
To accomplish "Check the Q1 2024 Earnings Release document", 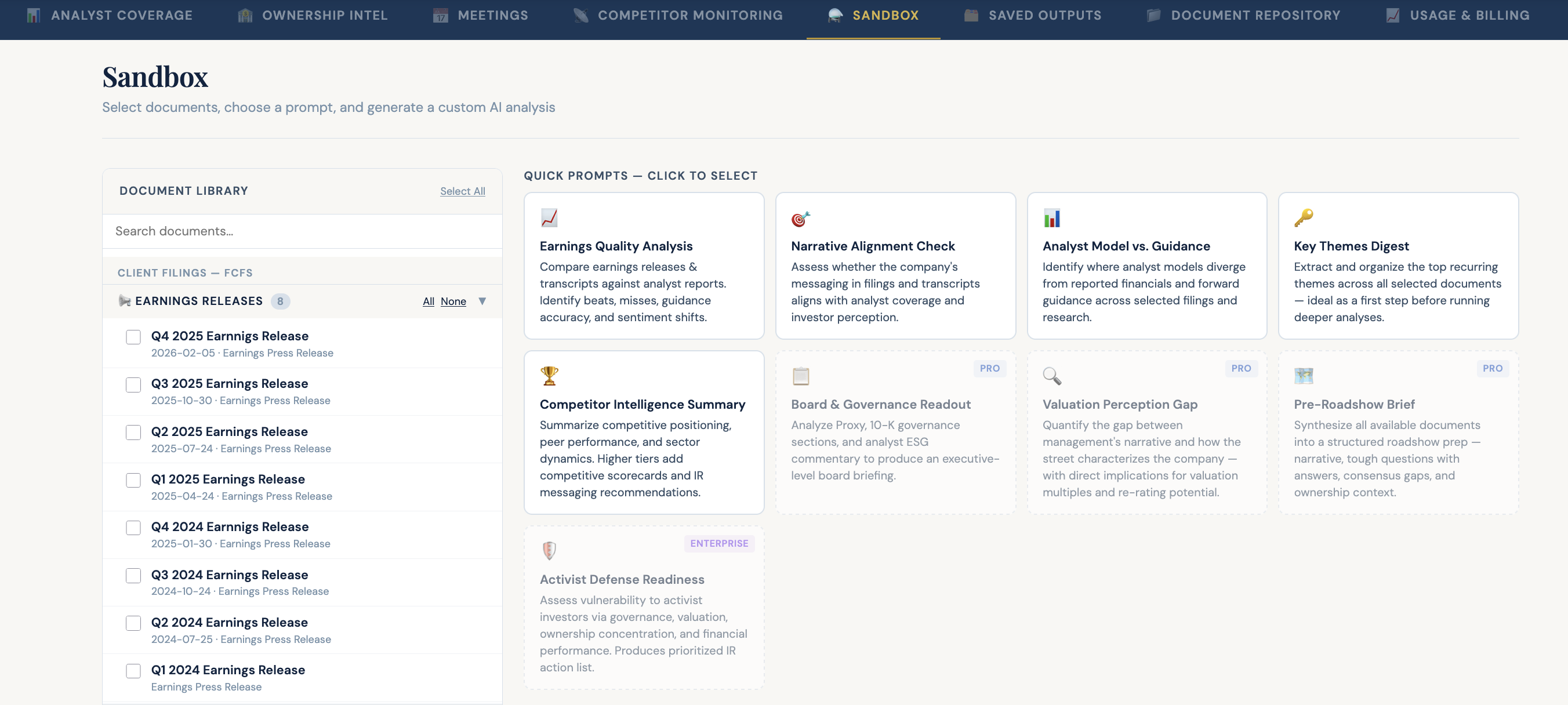I will (x=133, y=671).
